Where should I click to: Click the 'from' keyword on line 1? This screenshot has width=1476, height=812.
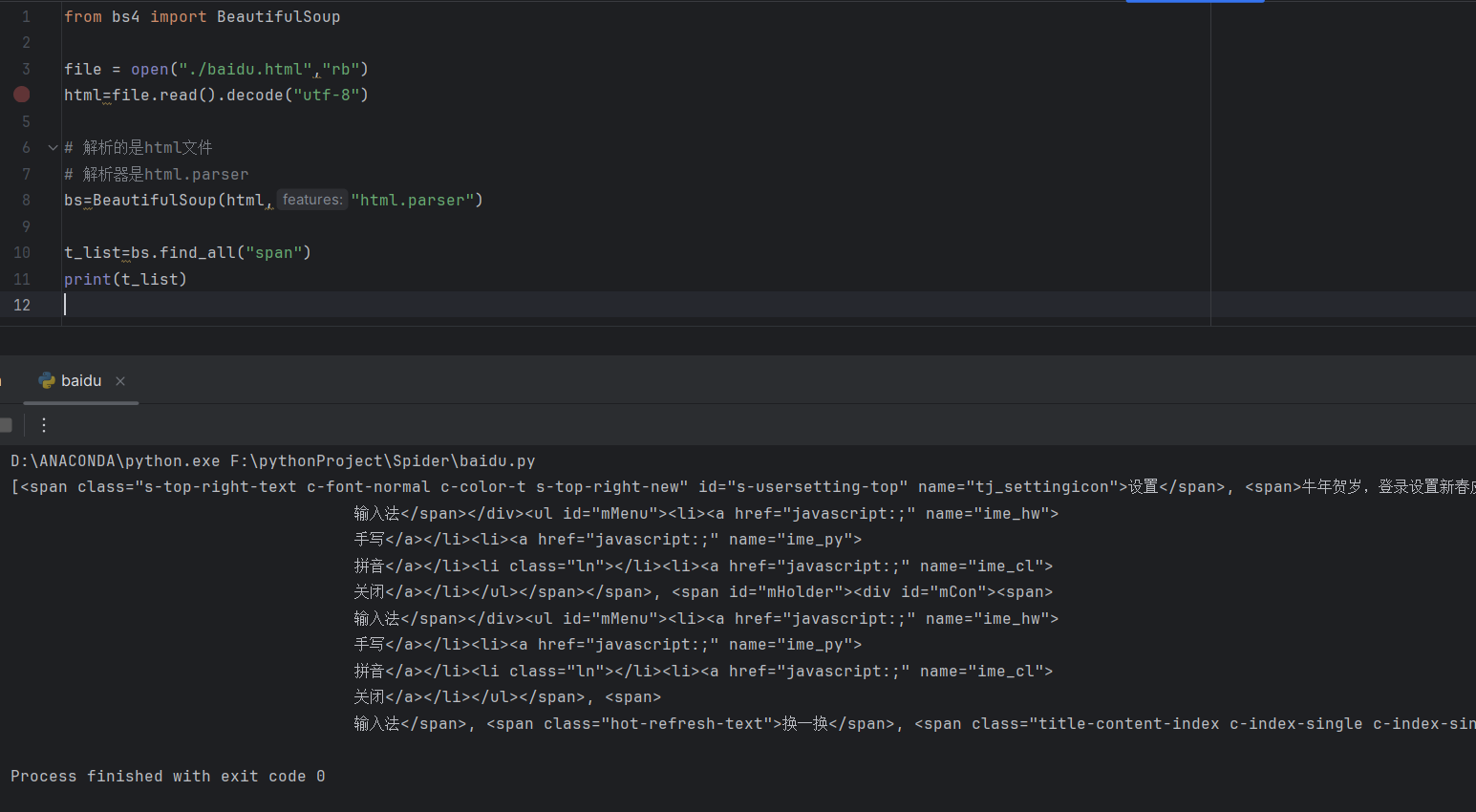83,16
